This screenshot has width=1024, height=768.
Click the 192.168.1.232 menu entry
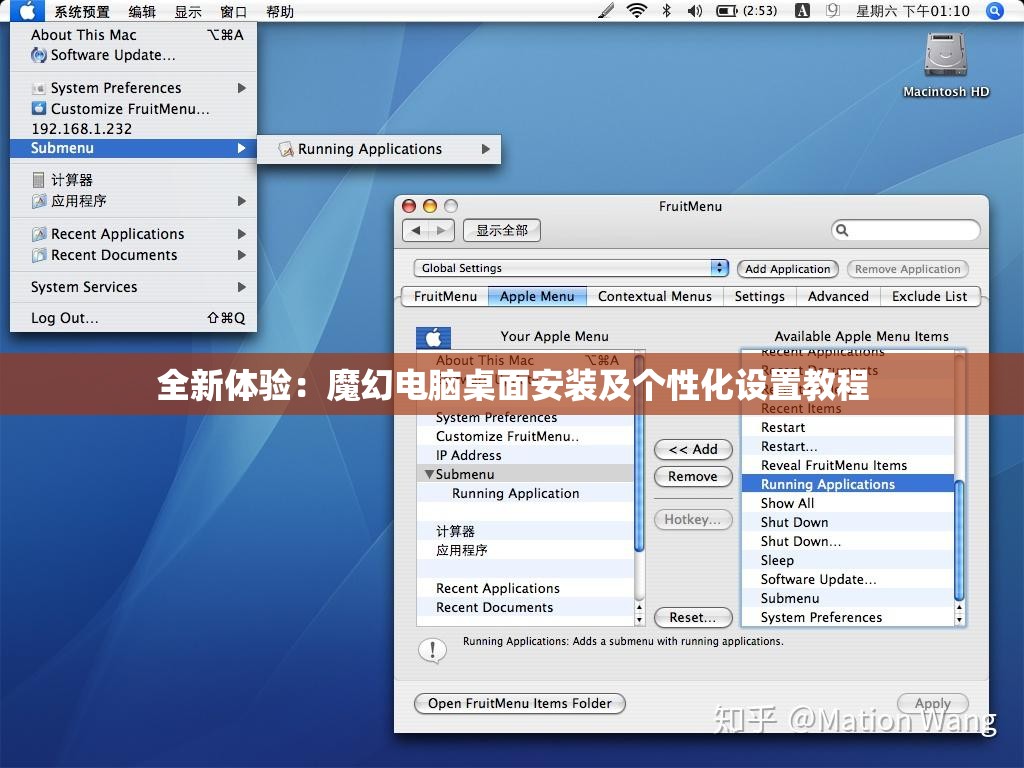[133, 129]
